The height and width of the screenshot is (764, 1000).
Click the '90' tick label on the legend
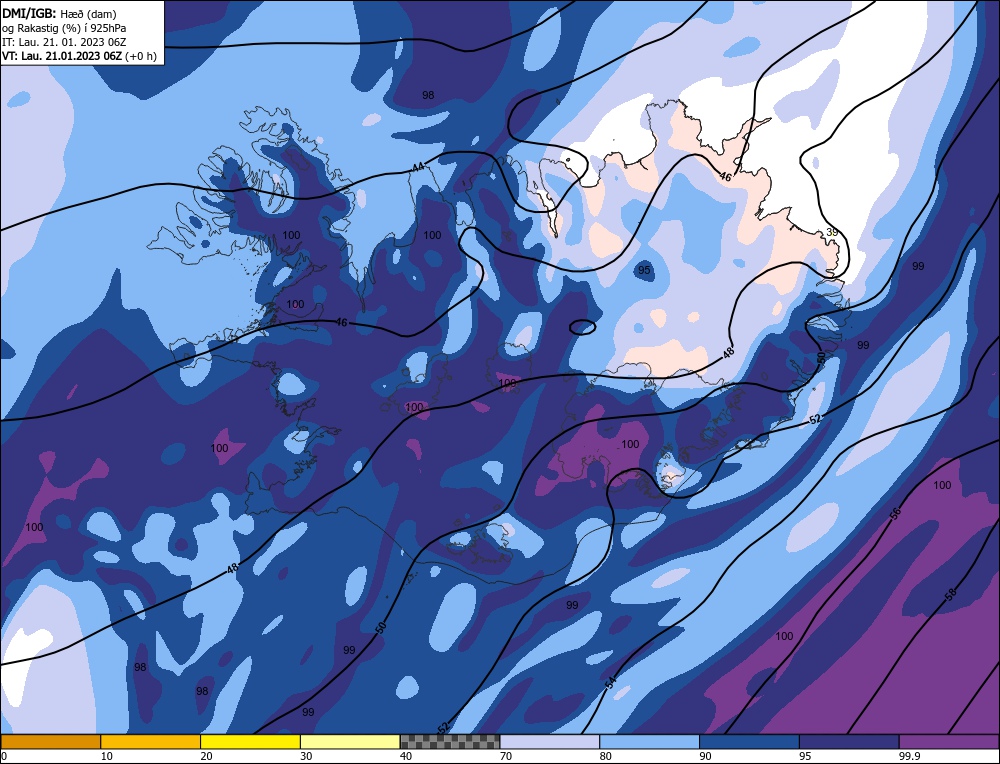click(705, 756)
